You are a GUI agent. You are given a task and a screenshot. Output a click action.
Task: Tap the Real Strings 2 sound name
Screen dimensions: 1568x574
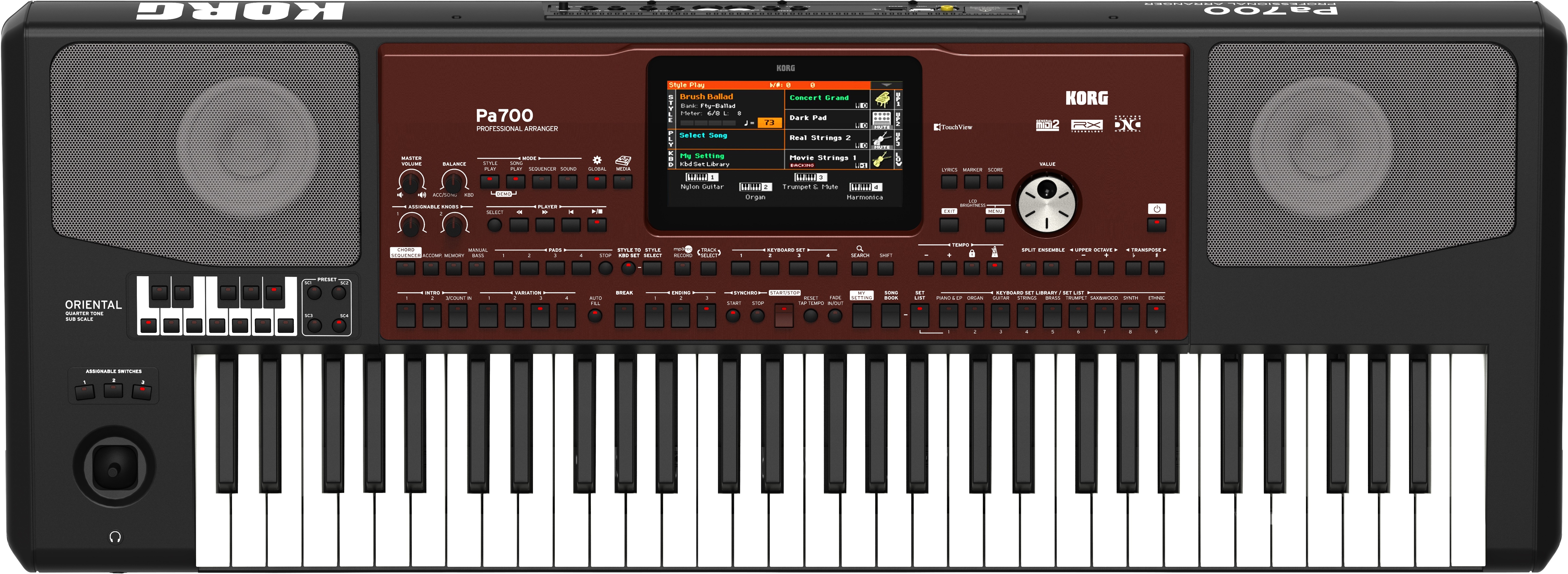coord(820,138)
